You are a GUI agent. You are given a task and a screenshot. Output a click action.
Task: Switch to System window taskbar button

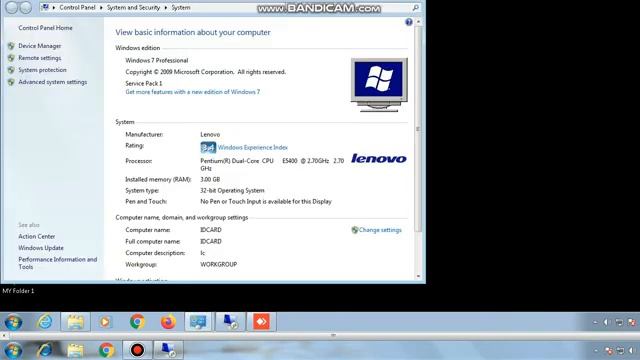198,322
